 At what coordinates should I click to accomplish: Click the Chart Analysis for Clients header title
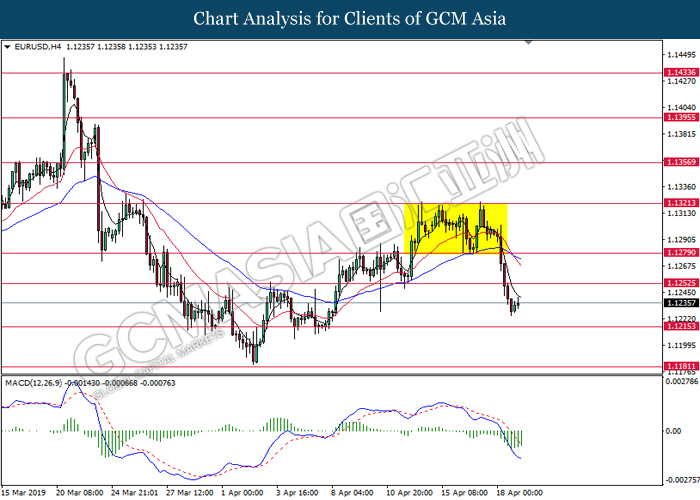(x=350, y=19)
